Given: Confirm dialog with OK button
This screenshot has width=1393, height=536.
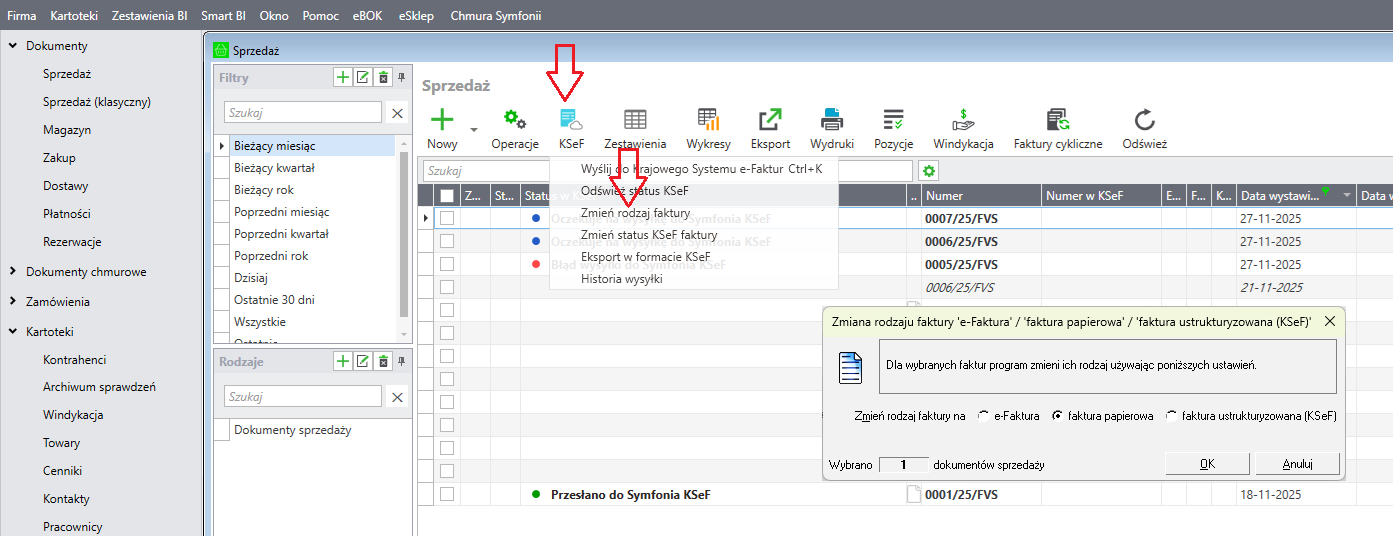Looking at the screenshot, I should (1207, 464).
